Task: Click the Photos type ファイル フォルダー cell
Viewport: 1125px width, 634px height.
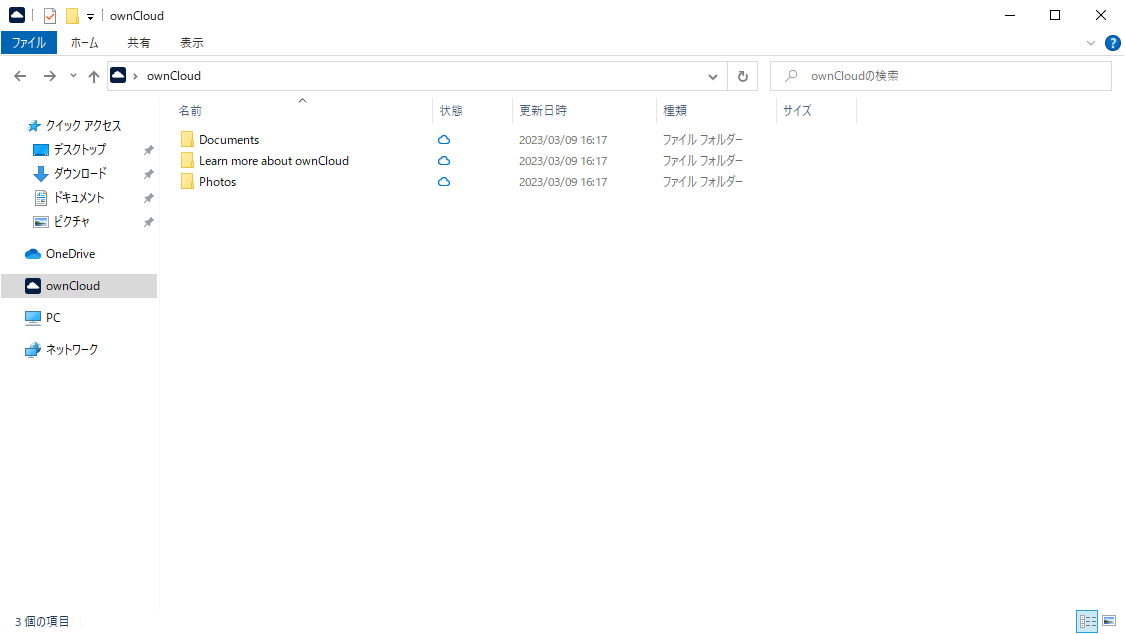Action: point(702,182)
